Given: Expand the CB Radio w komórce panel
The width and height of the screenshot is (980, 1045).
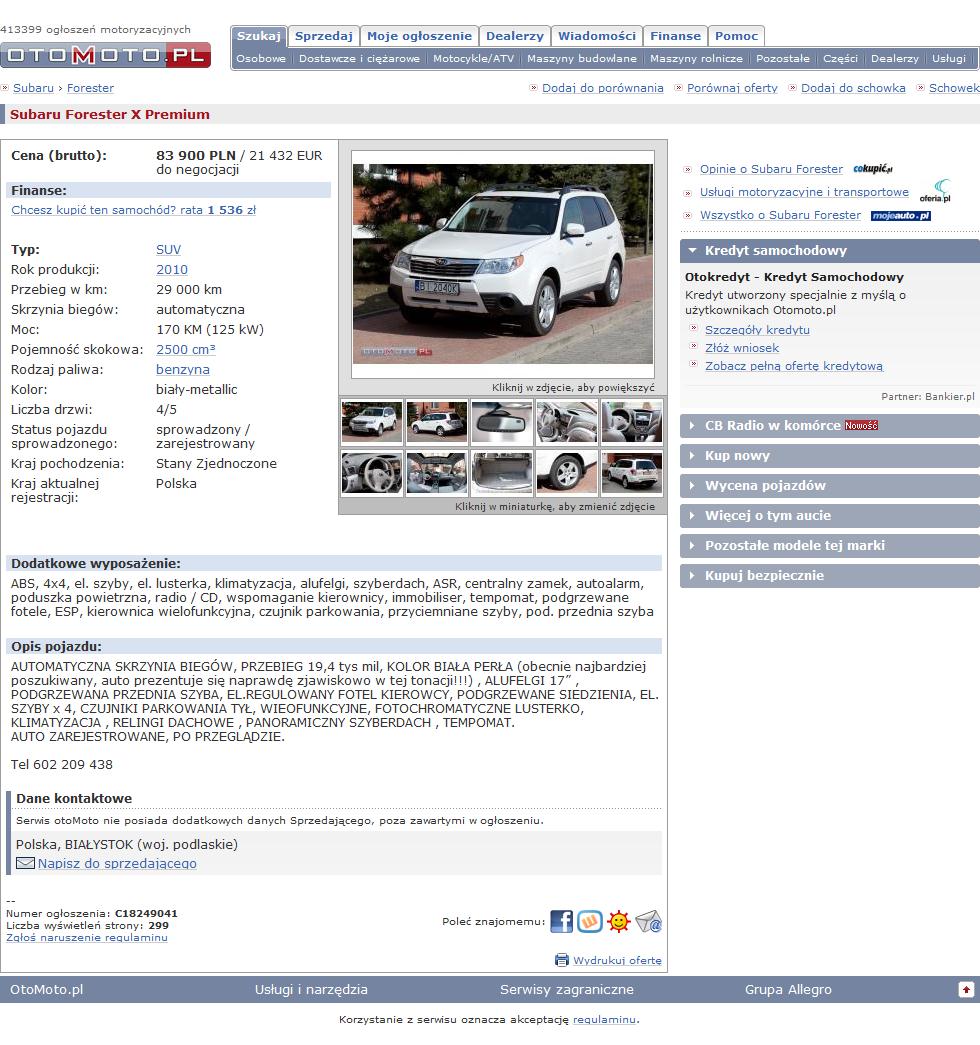Looking at the screenshot, I should [x=829, y=426].
